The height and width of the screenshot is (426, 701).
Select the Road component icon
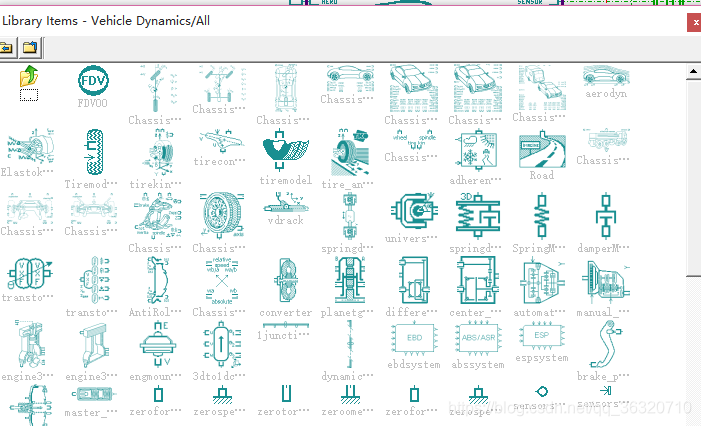tap(542, 149)
